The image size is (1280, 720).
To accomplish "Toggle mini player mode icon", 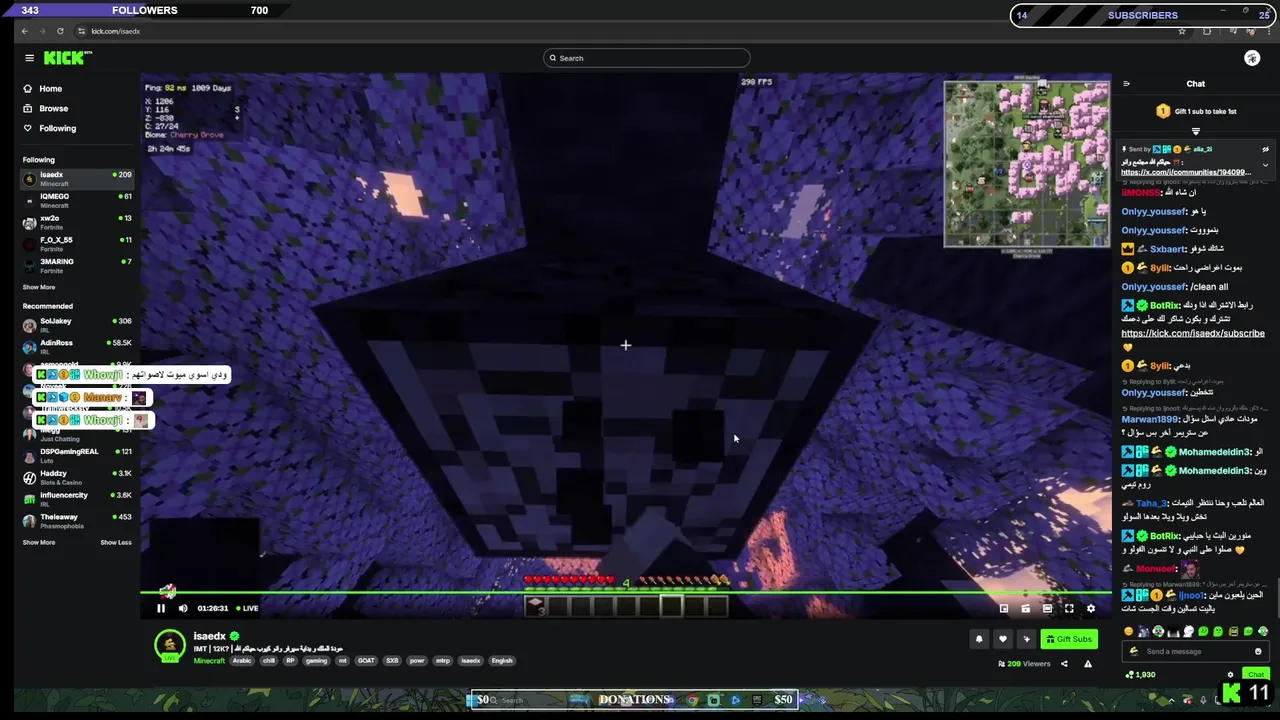I will click(x=1004, y=608).
